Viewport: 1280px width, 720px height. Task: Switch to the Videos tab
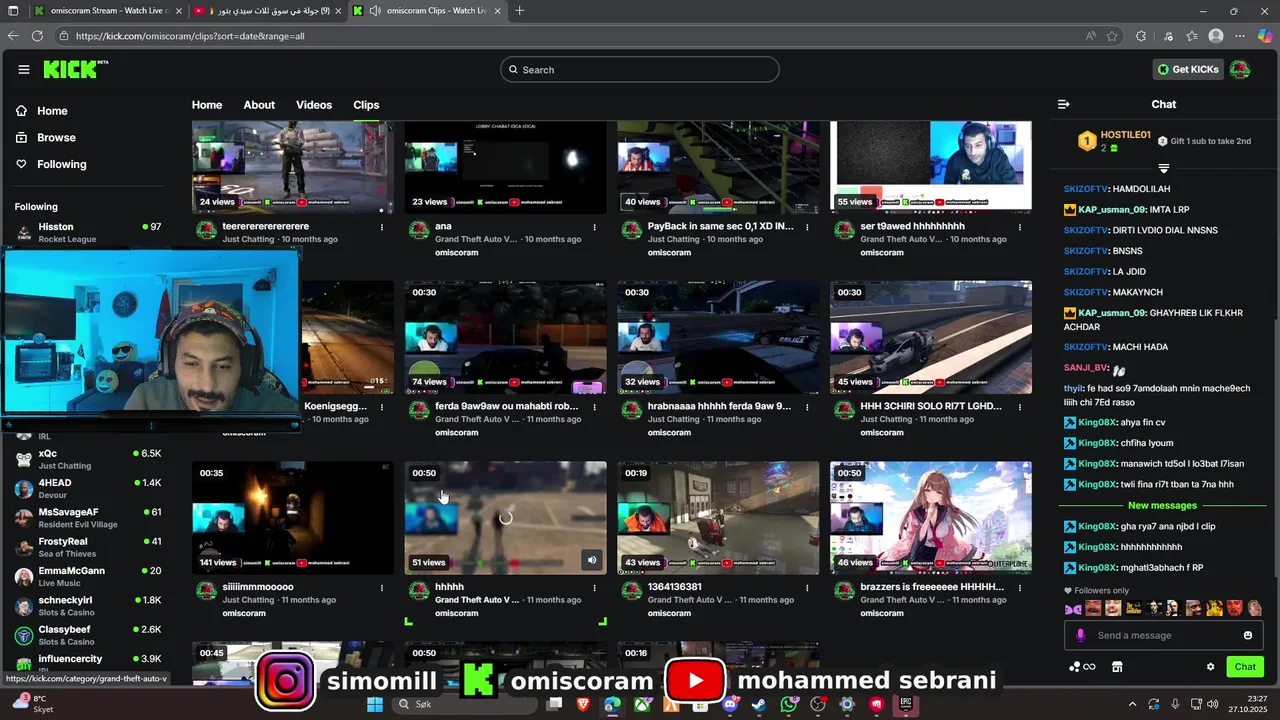(x=314, y=105)
